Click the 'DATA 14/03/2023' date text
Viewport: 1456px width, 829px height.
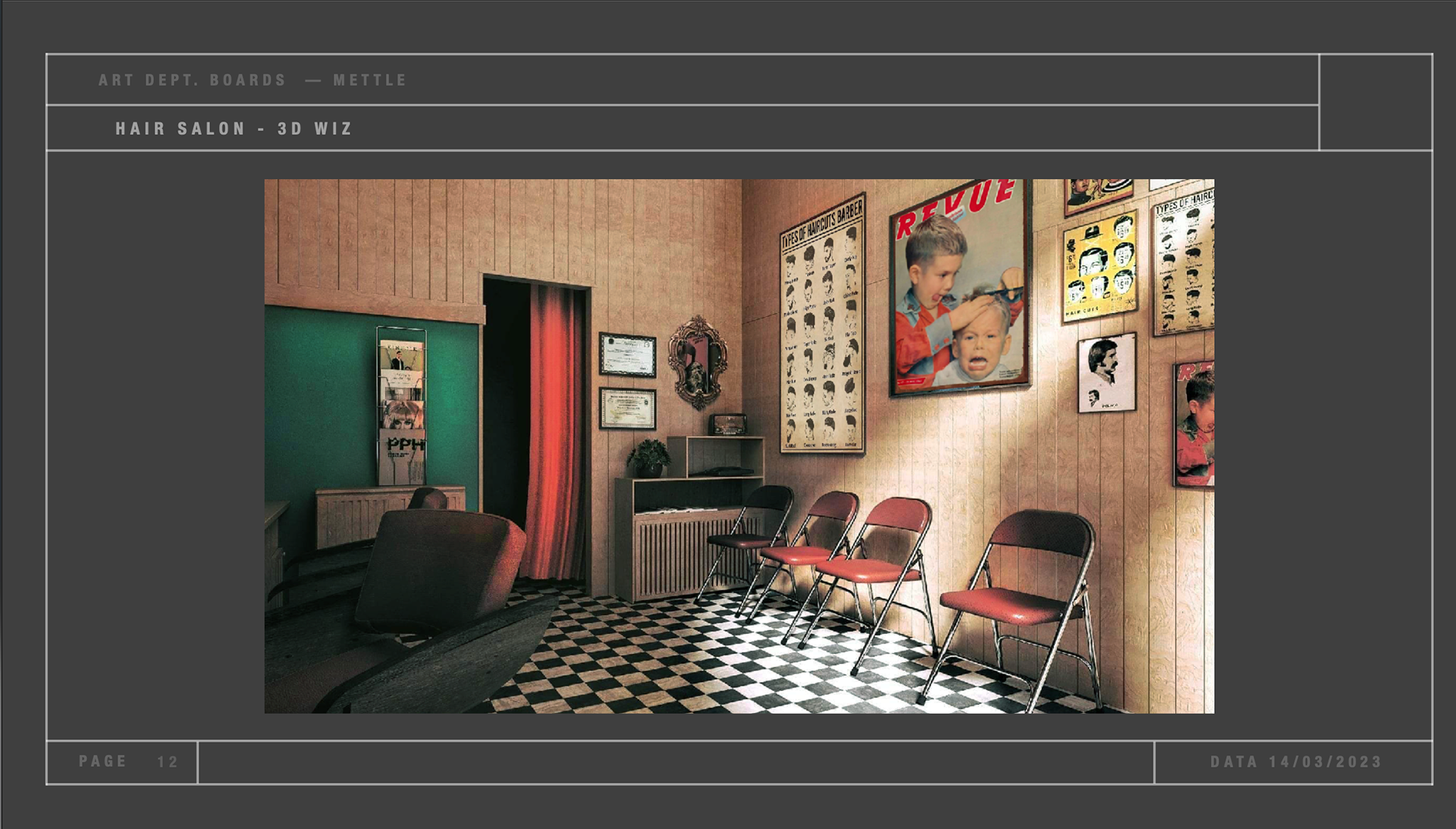pyautogui.click(x=1296, y=761)
